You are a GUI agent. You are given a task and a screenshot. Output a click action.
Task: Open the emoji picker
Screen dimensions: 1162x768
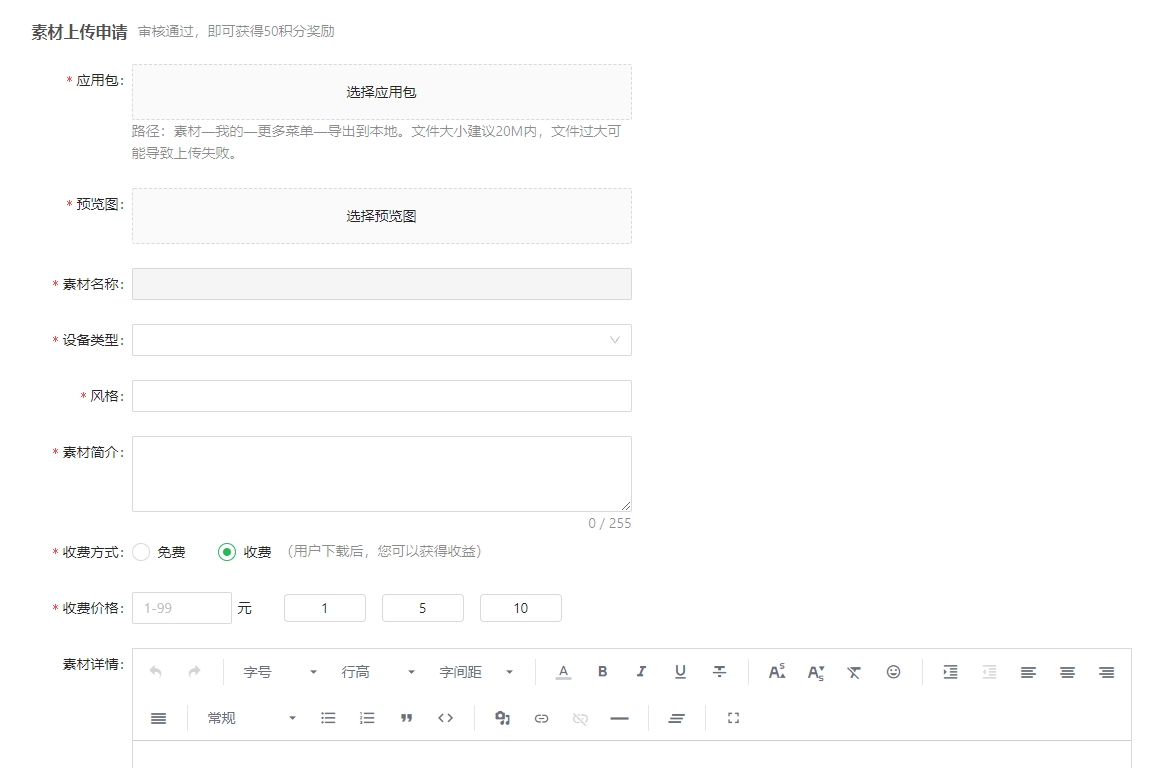pyautogui.click(x=894, y=672)
